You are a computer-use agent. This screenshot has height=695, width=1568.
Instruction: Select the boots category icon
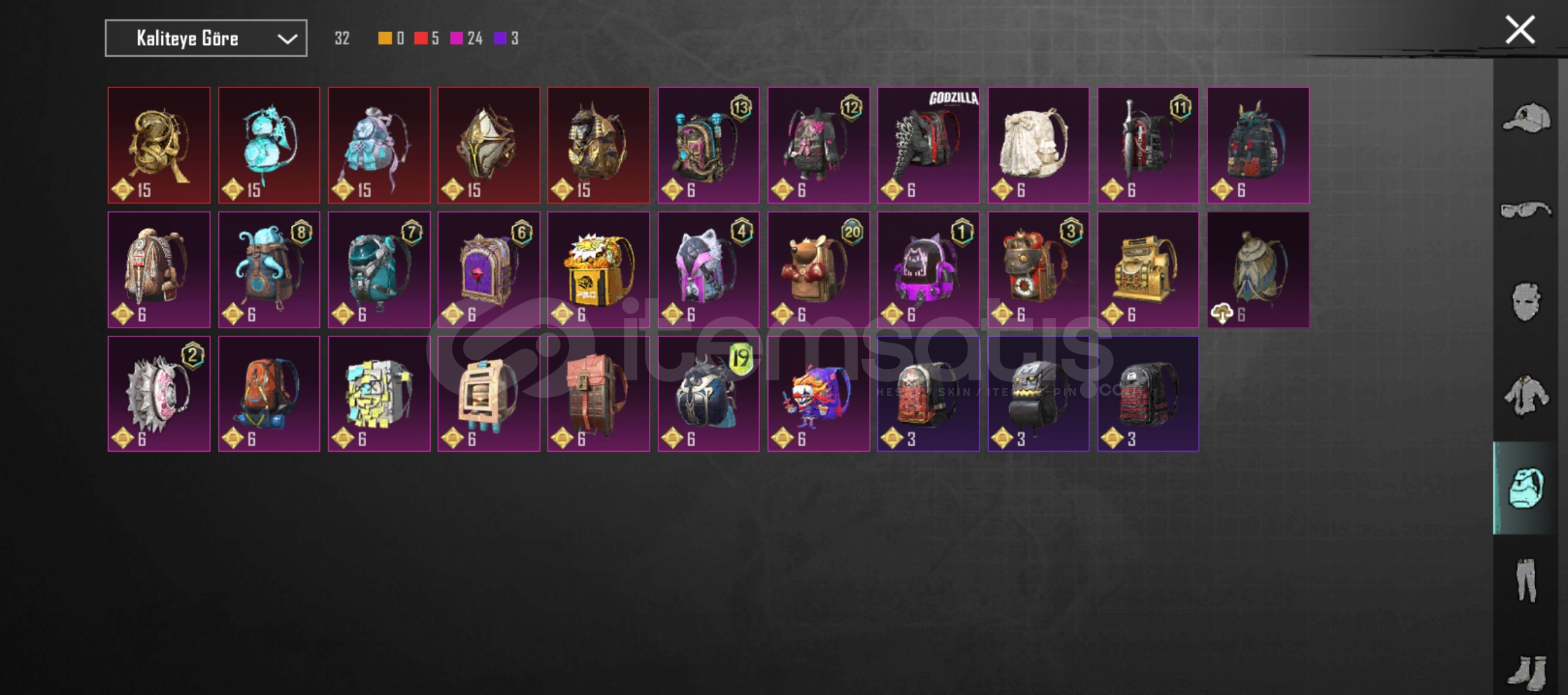point(1526,673)
